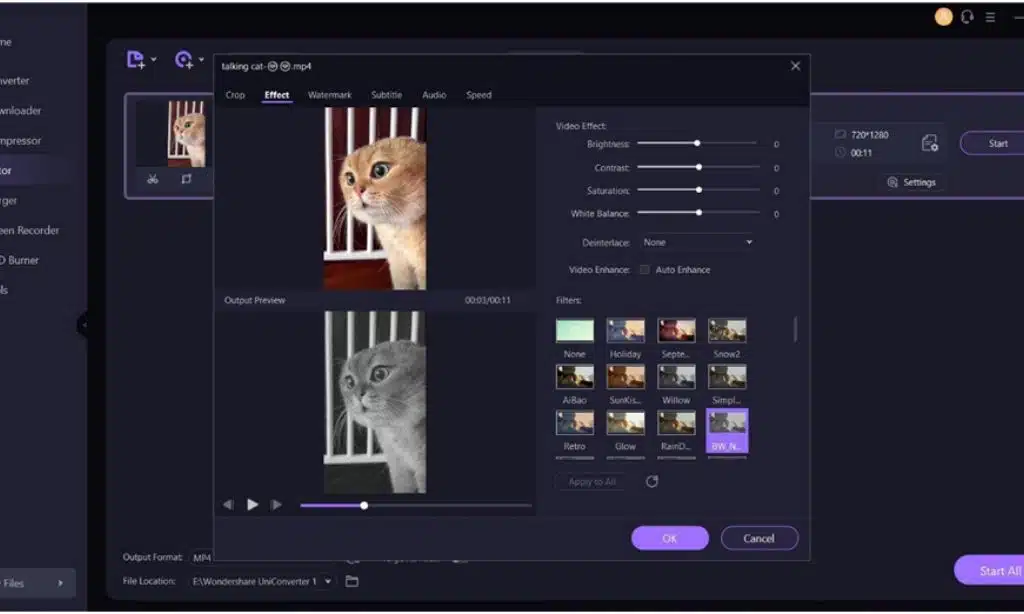Open the Settings option near the Start button
Image resolution: width=1024 pixels, height=614 pixels.
tap(912, 182)
